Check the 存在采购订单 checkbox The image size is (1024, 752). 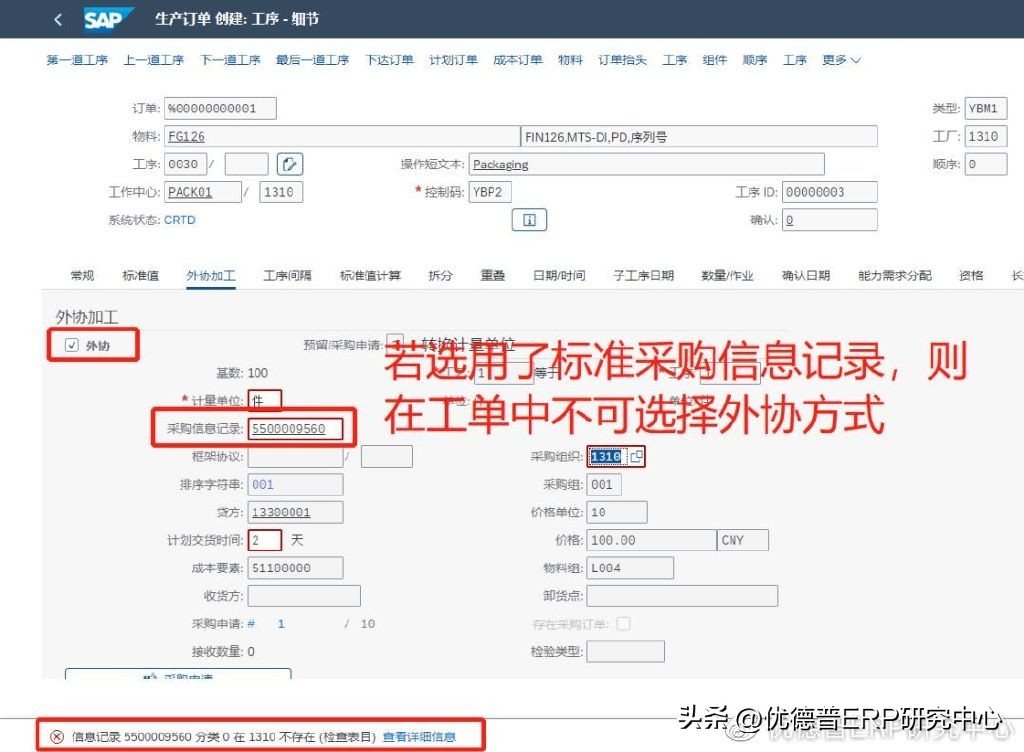tap(623, 621)
